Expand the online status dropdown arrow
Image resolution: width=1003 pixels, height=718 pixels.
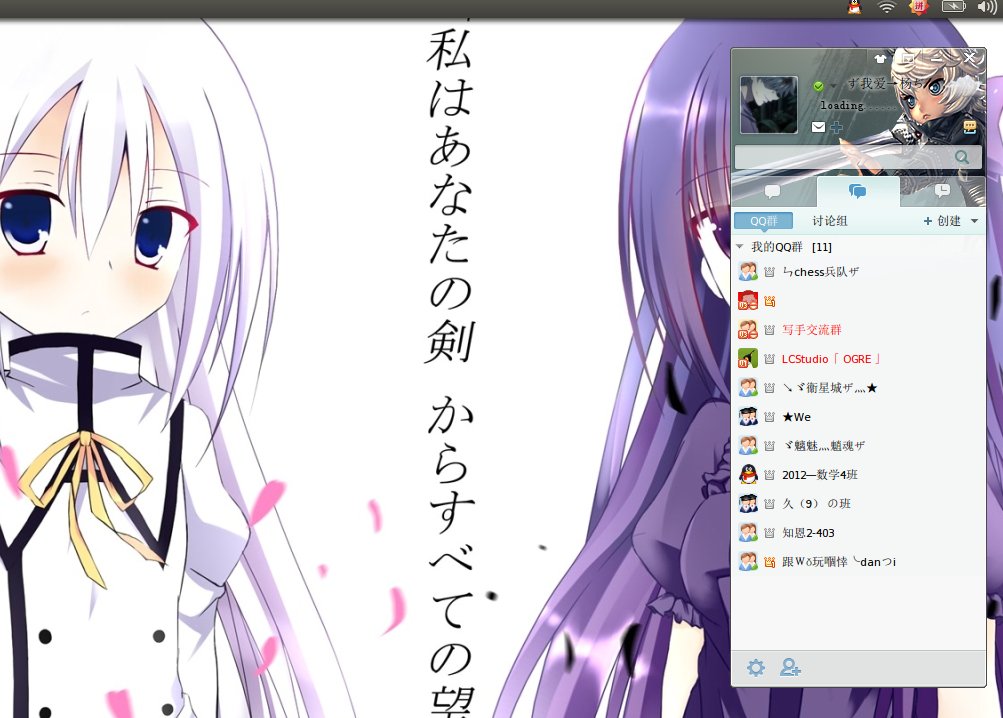click(x=833, y=86)
